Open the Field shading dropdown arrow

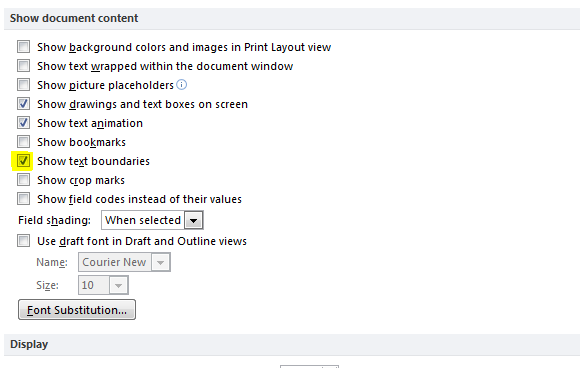click(x=193, y=220)
